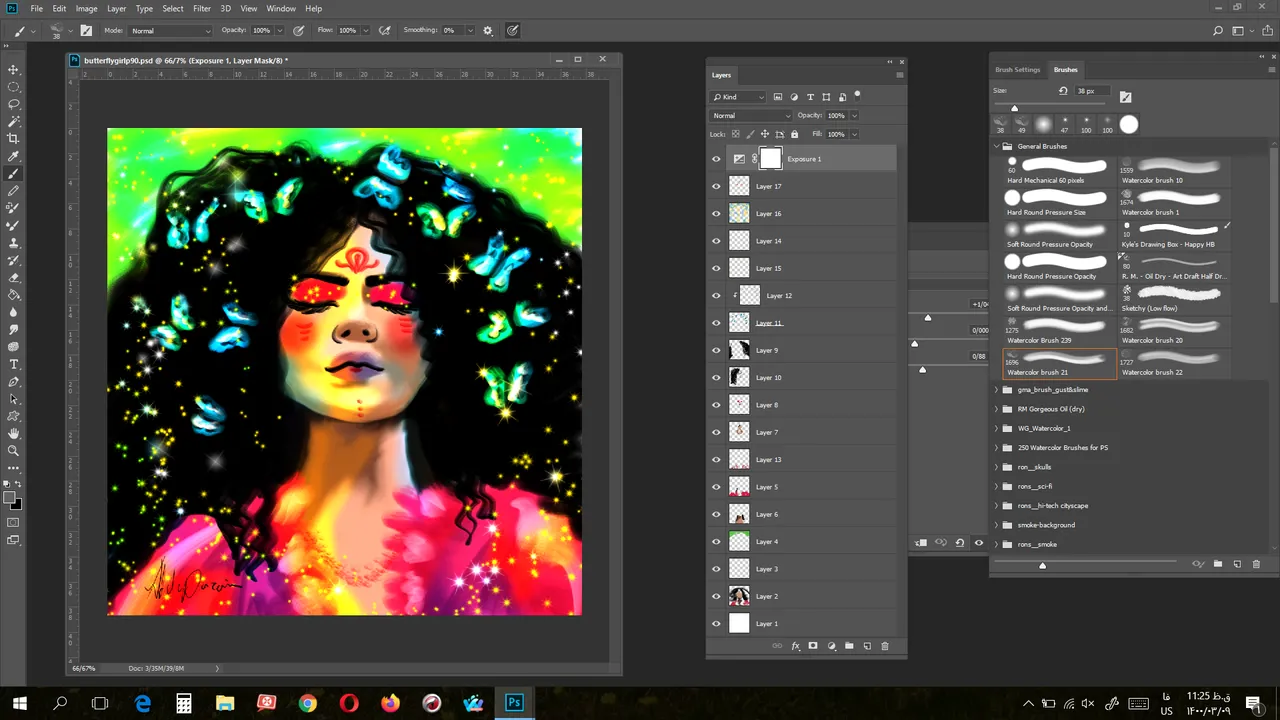This screenshot has height=720, width=1280.
Task: Toggle pressure for opacity in options bar
Action: [x=299, y=31]
